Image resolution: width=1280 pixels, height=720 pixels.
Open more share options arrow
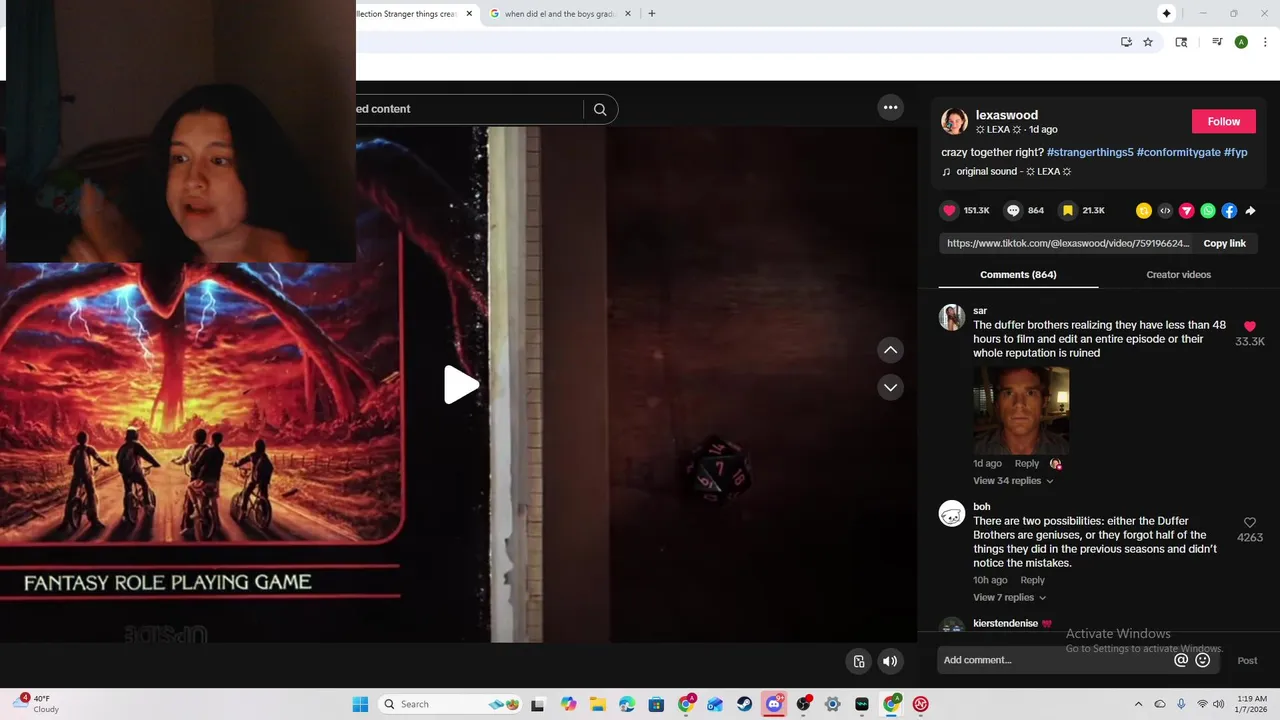coord(1250,210)
